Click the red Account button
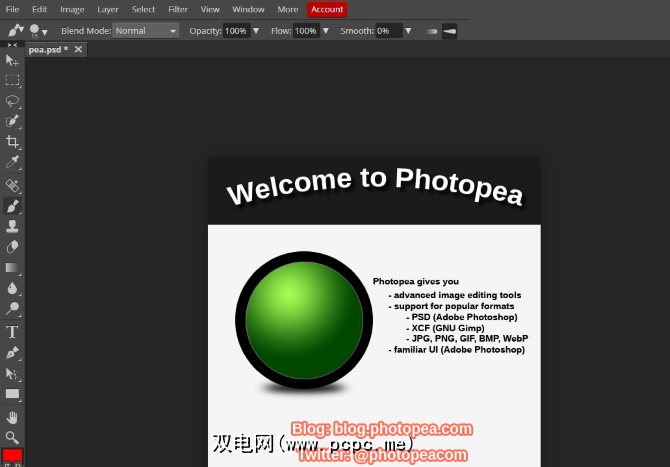Screen dimensions: 670x467 point(327,9)
